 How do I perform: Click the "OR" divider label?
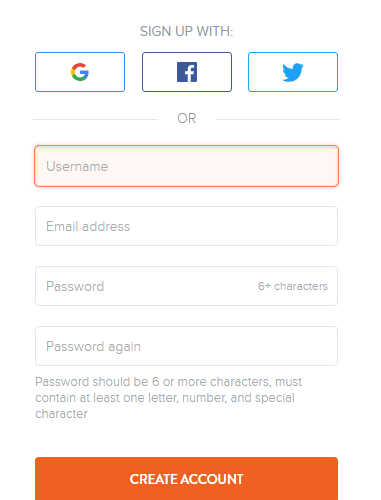click(186, 118)
